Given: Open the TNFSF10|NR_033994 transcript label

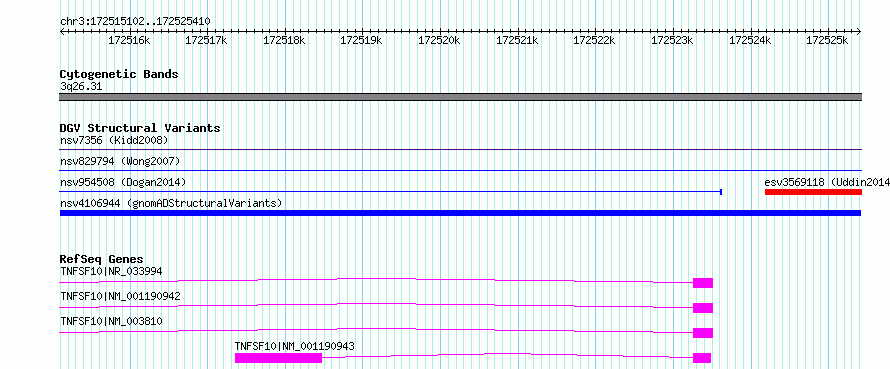Looking at the screenshot, I should pyautogui.click(x=111, y=271).
